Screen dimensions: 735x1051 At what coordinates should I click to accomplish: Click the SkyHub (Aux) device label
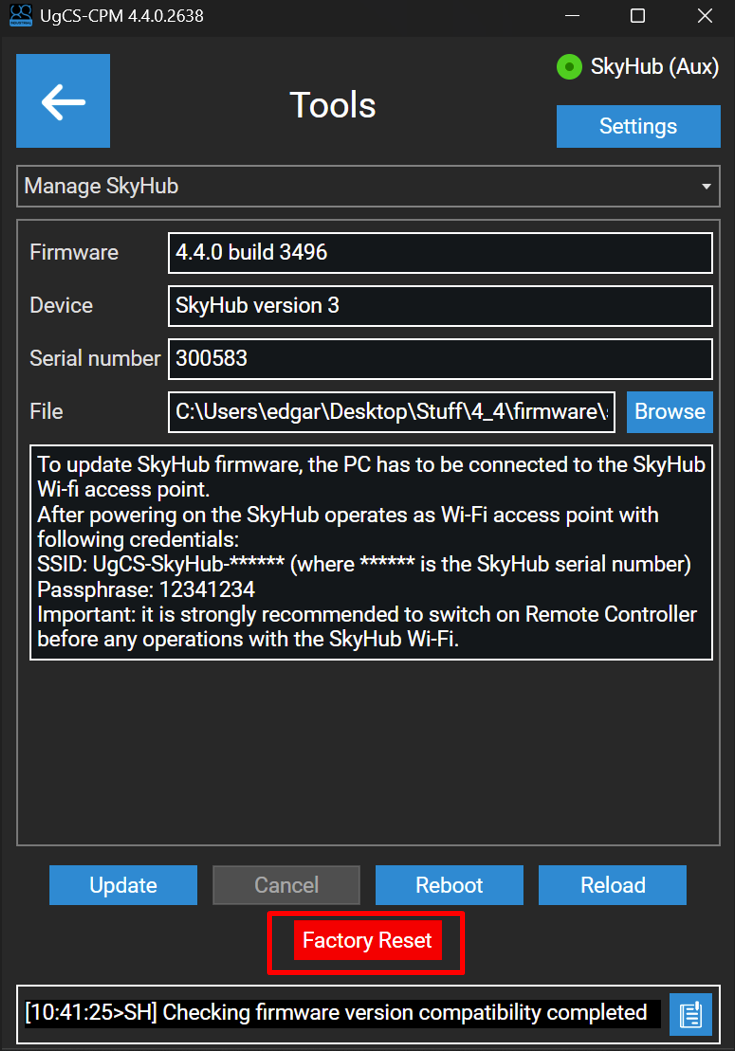[x=654, y=67]
